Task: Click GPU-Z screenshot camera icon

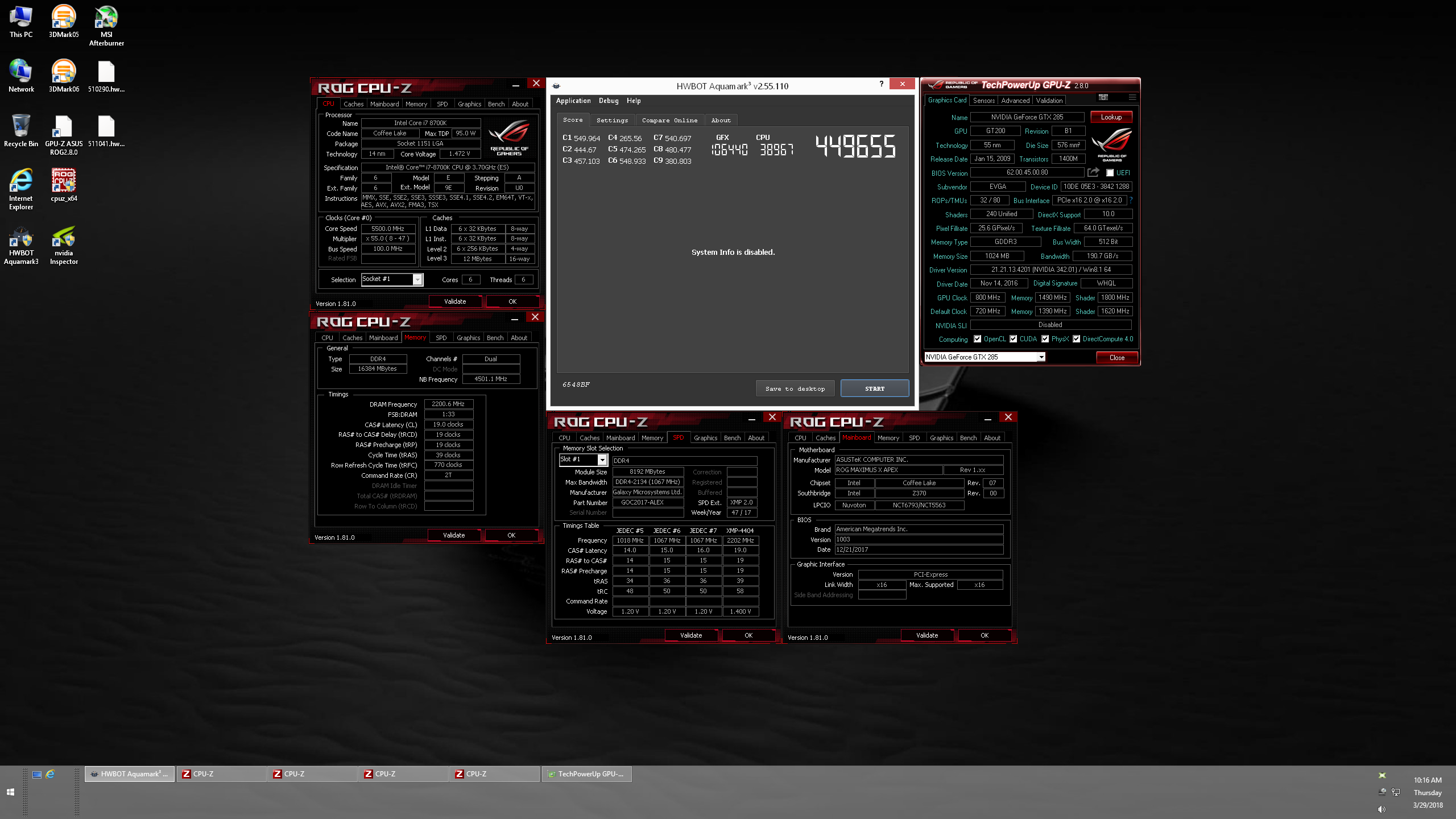Action: click(1103, 98)
